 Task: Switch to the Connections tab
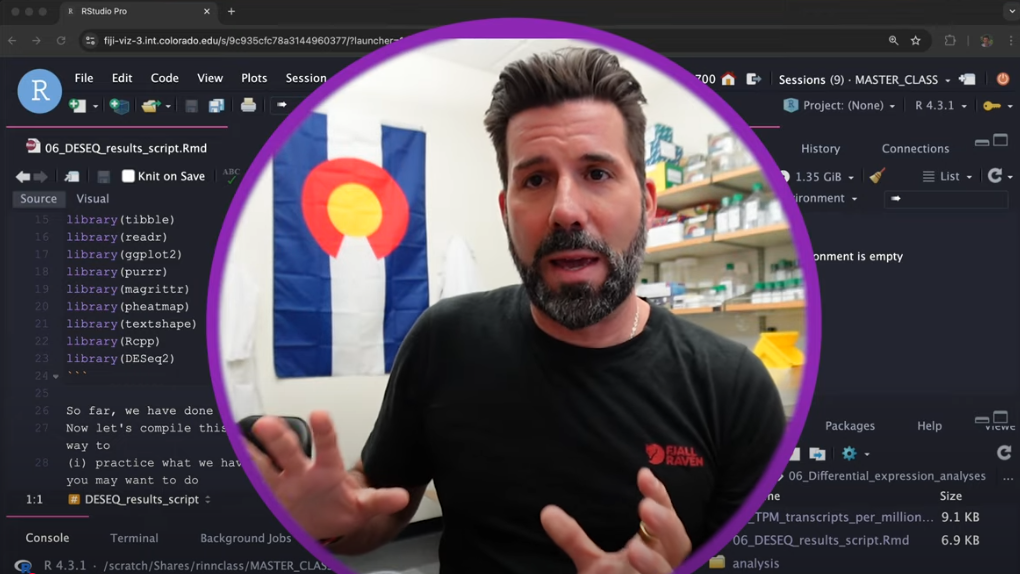coord(915,148)
